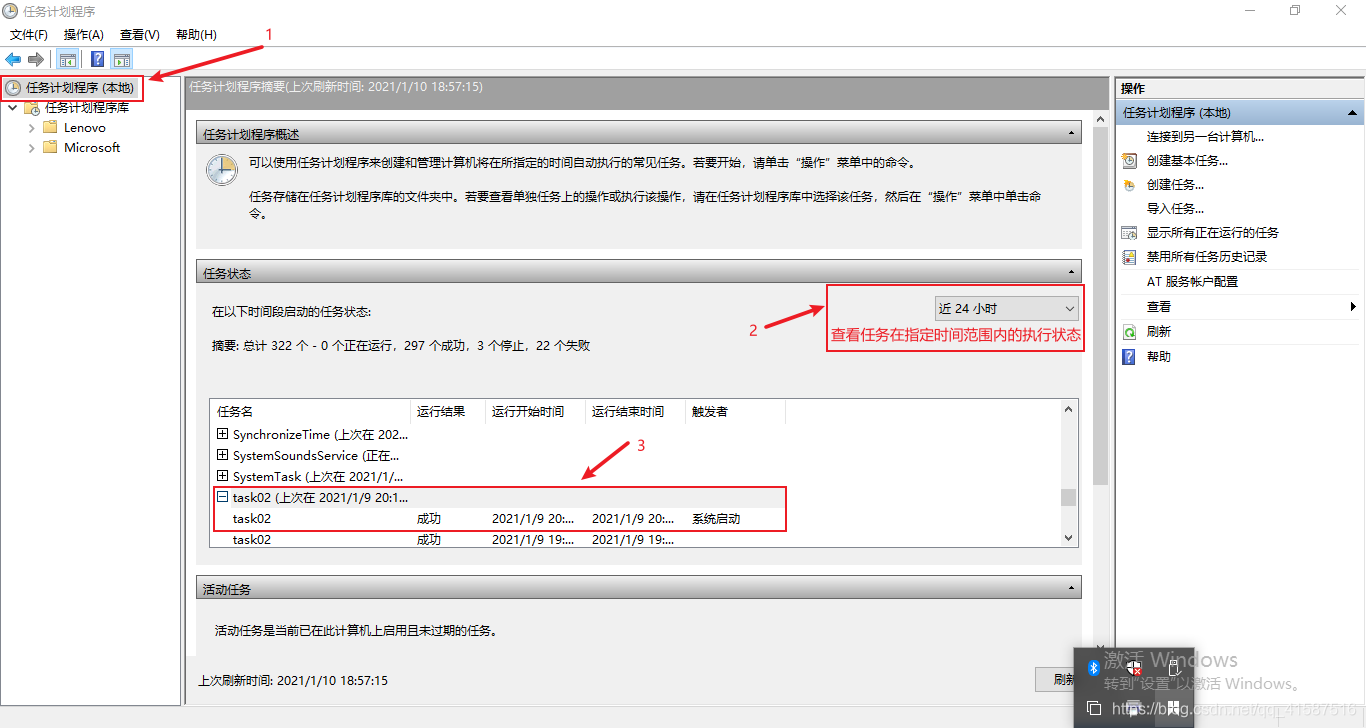
Task: Click the 系统启动 trigger cell
Action: [716, 519]
